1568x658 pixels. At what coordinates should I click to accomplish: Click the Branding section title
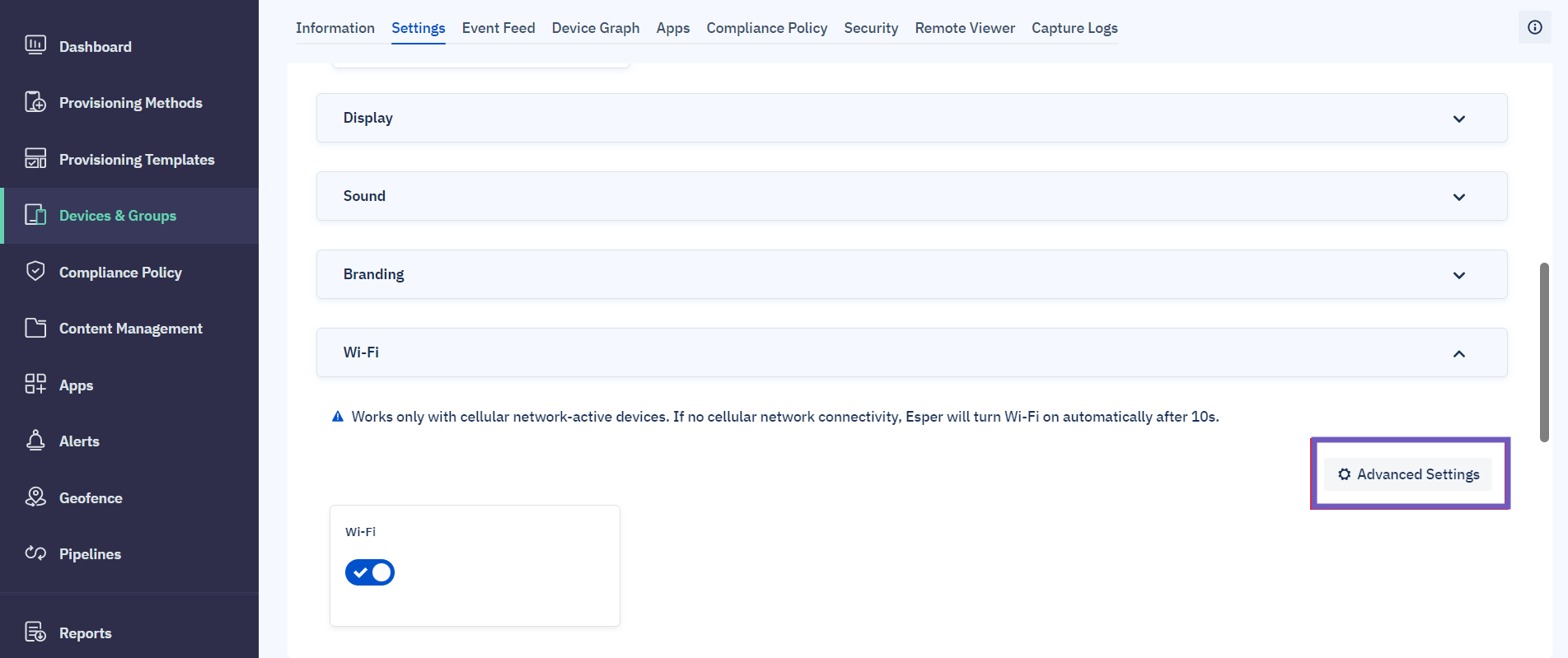374,274
